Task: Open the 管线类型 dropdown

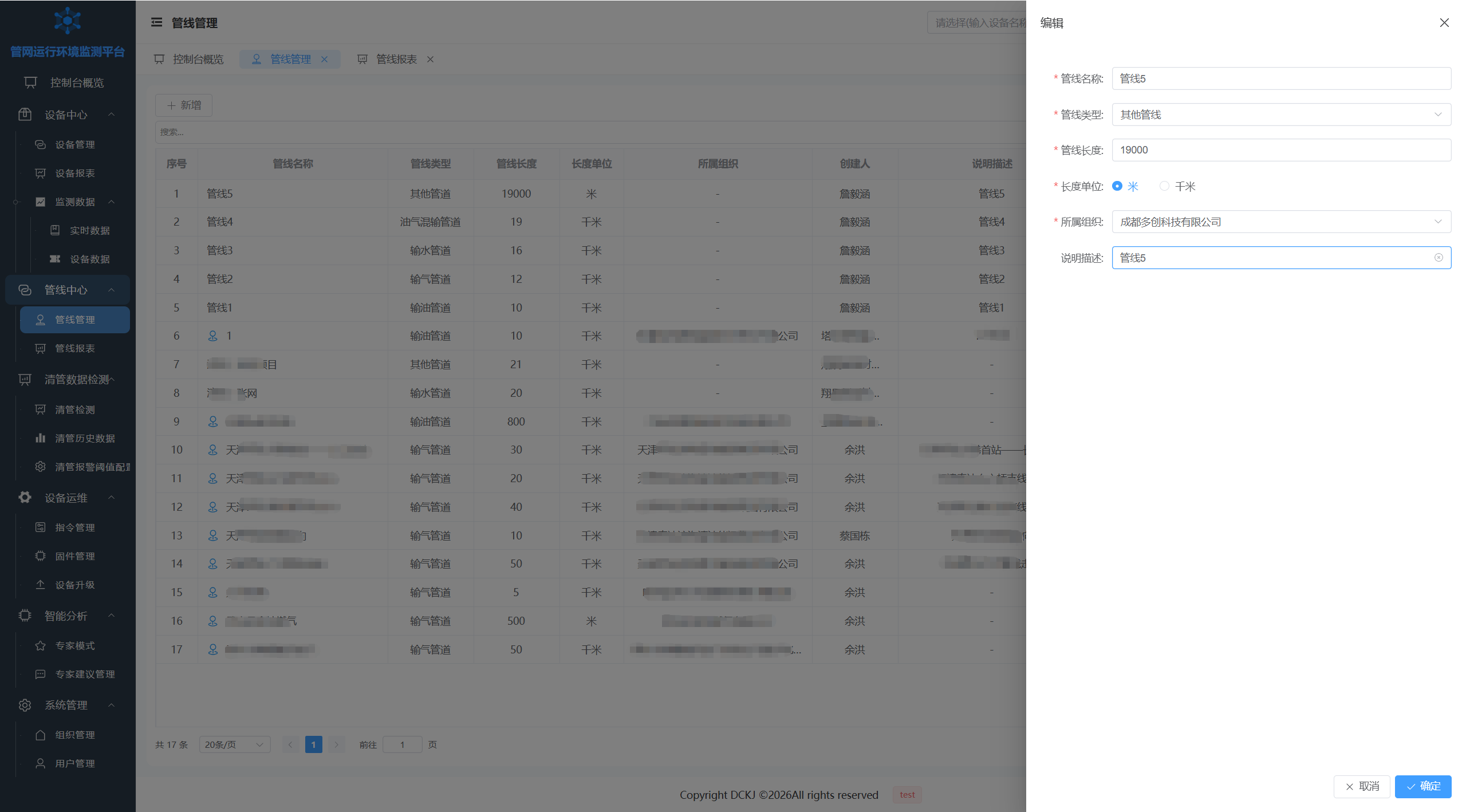Action: click(x=1281, y=115)
